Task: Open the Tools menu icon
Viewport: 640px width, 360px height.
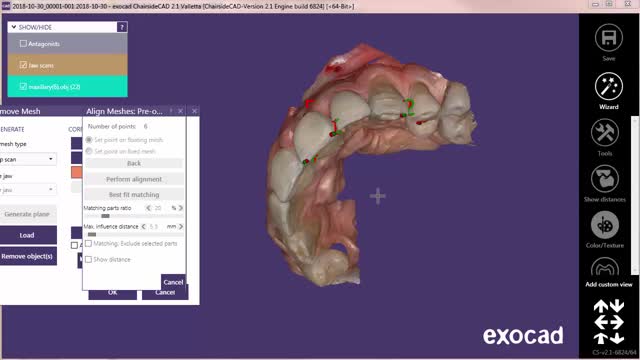Action: point(604,133)
